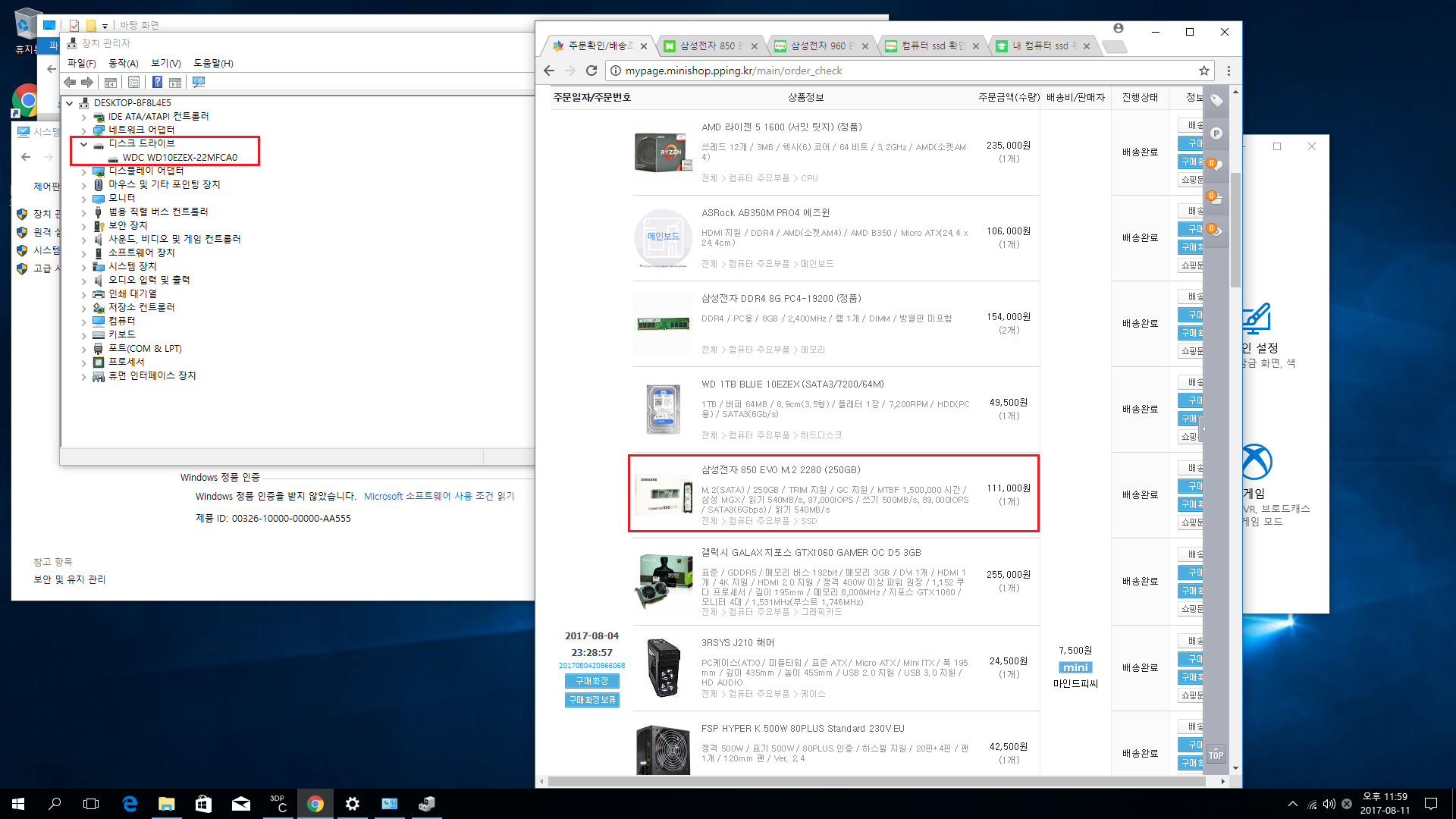Click 삼성전자 850 EVO M.2 2280 (250GB) title
The height and width of the screenshot is (819, 1456).
(781, 470)
